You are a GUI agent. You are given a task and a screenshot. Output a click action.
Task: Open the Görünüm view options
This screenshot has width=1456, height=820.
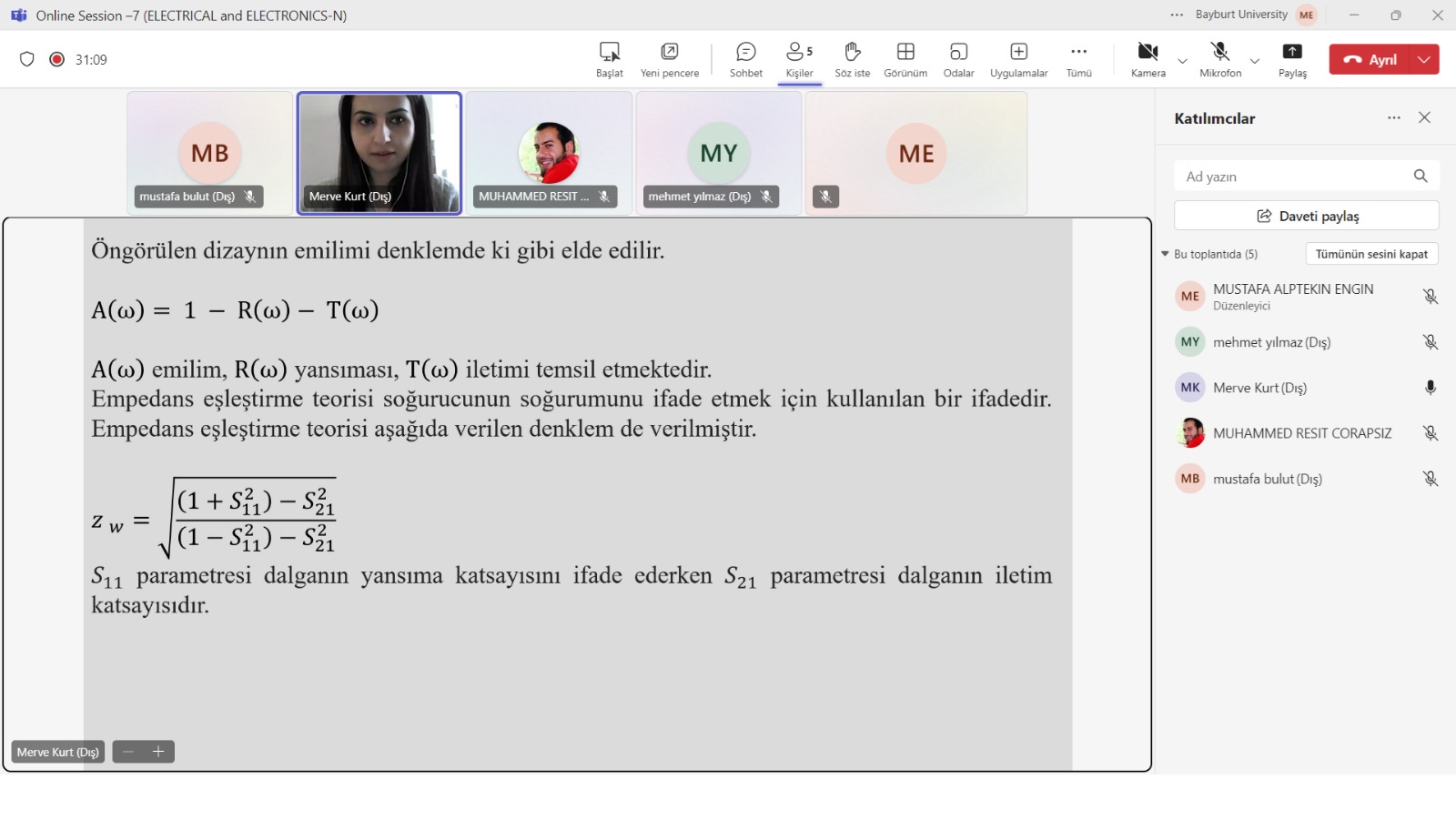[905, 59]
